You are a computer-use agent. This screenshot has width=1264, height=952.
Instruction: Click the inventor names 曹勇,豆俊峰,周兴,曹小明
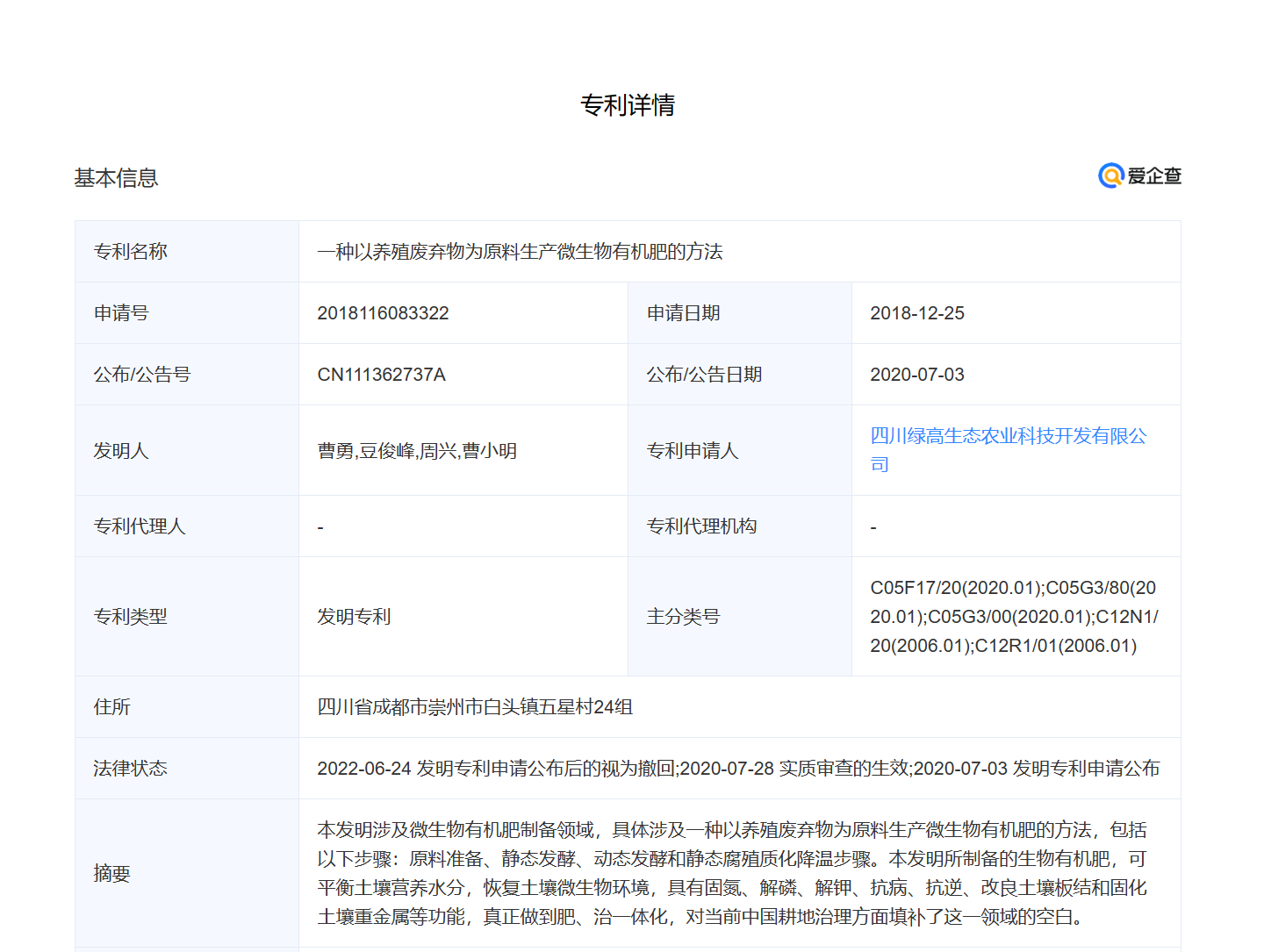tap(417, 451)
